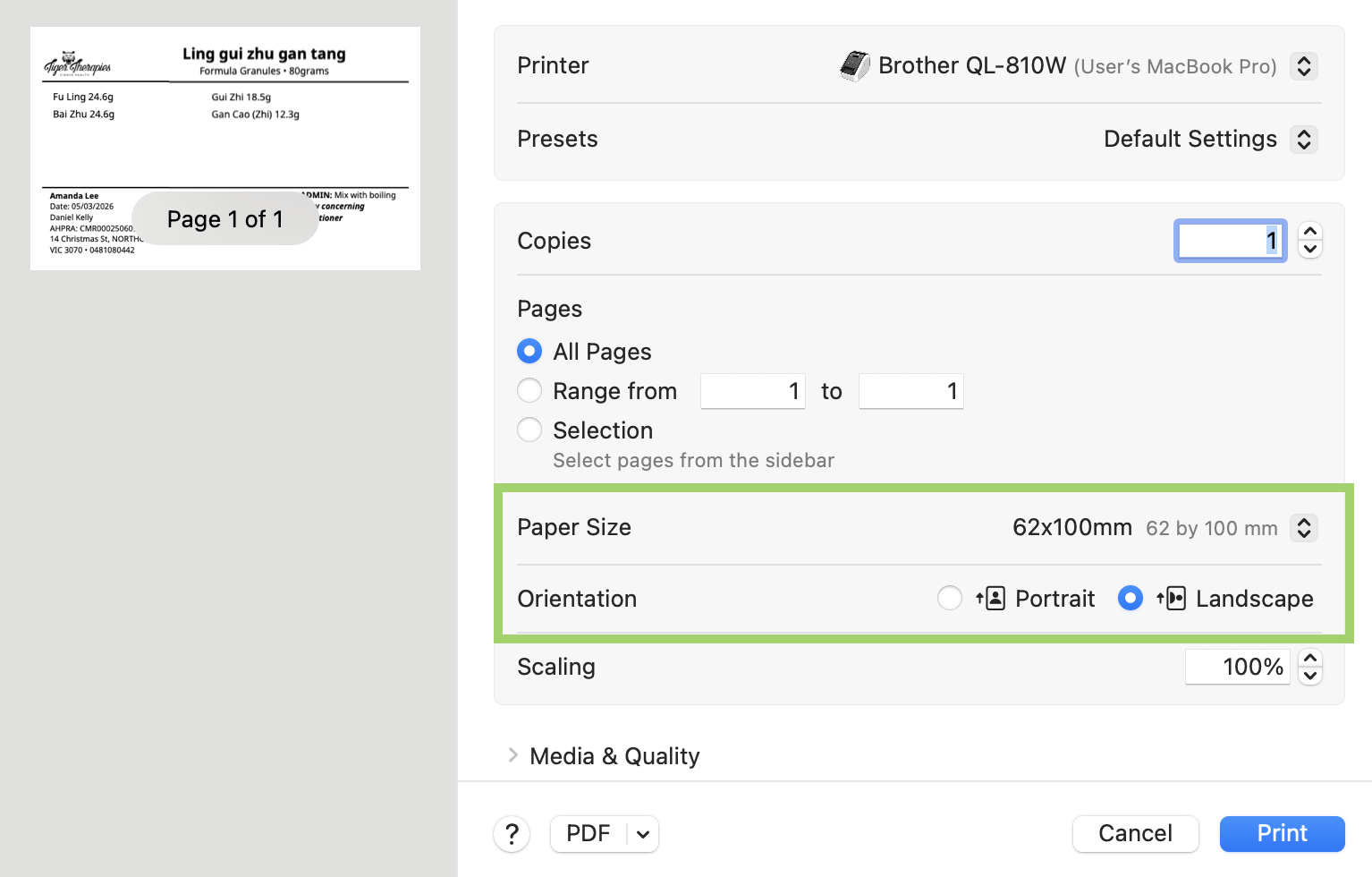Click inside the Copies input field
The height and width of the screenshot is (877, 1372).
tap(1230, 241)
